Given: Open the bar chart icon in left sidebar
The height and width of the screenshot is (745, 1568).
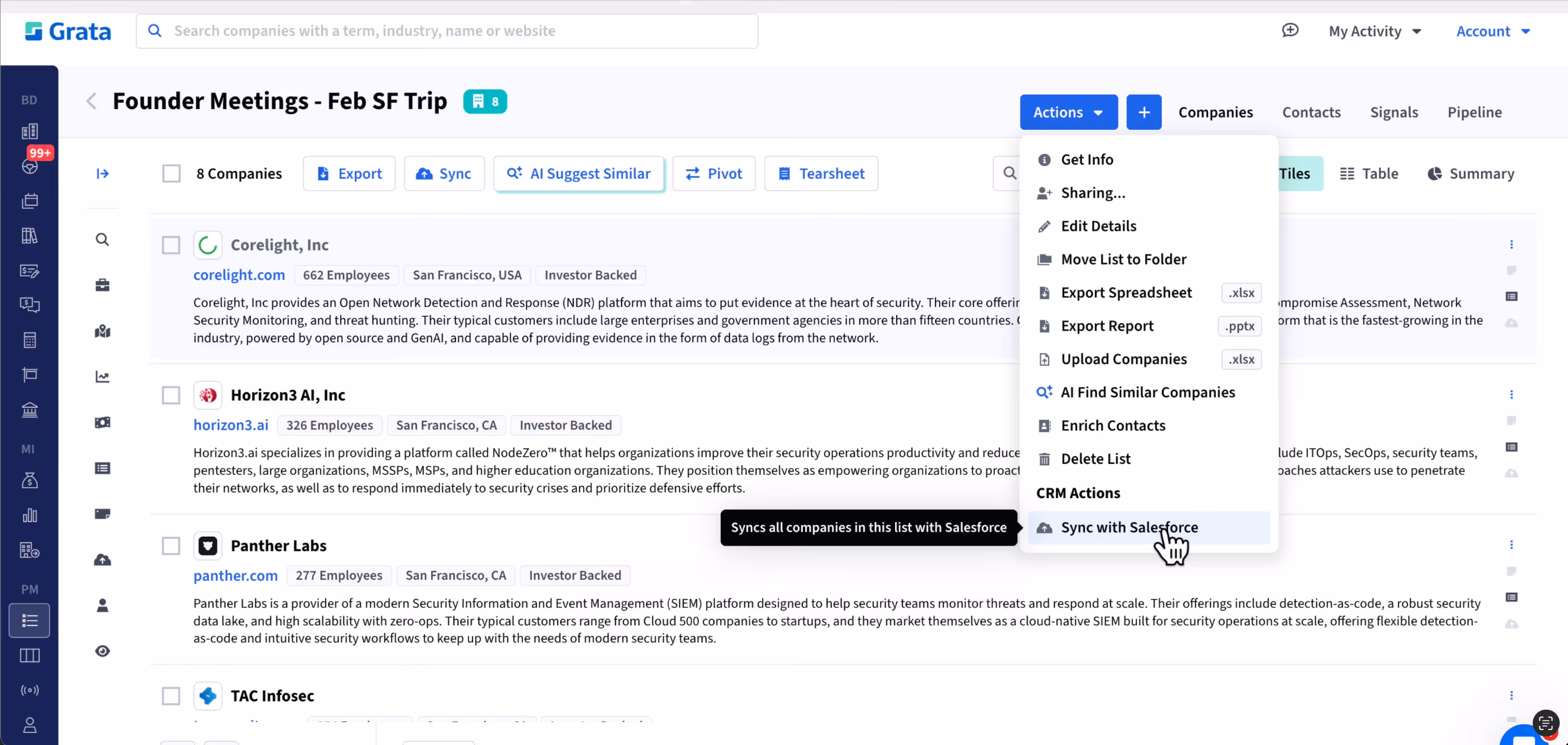Looking at the screenshot, I should point(29,515).
